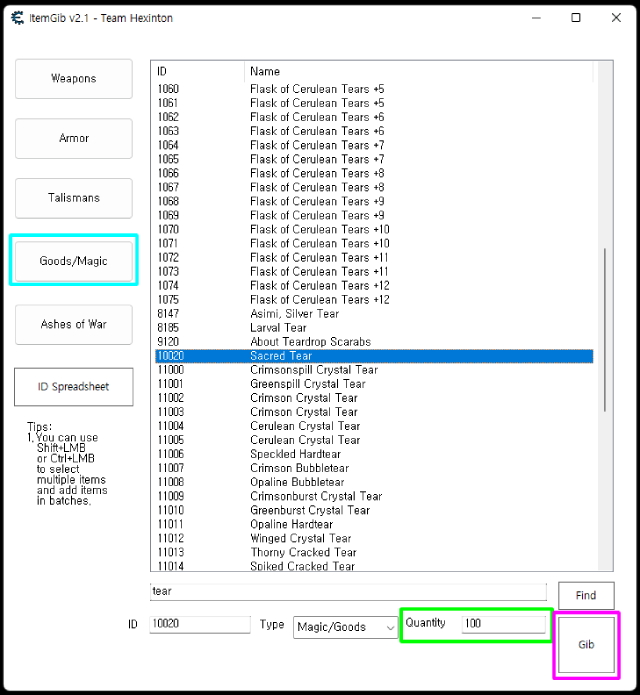Select Crimson Bubbletear row

point(374,468)
